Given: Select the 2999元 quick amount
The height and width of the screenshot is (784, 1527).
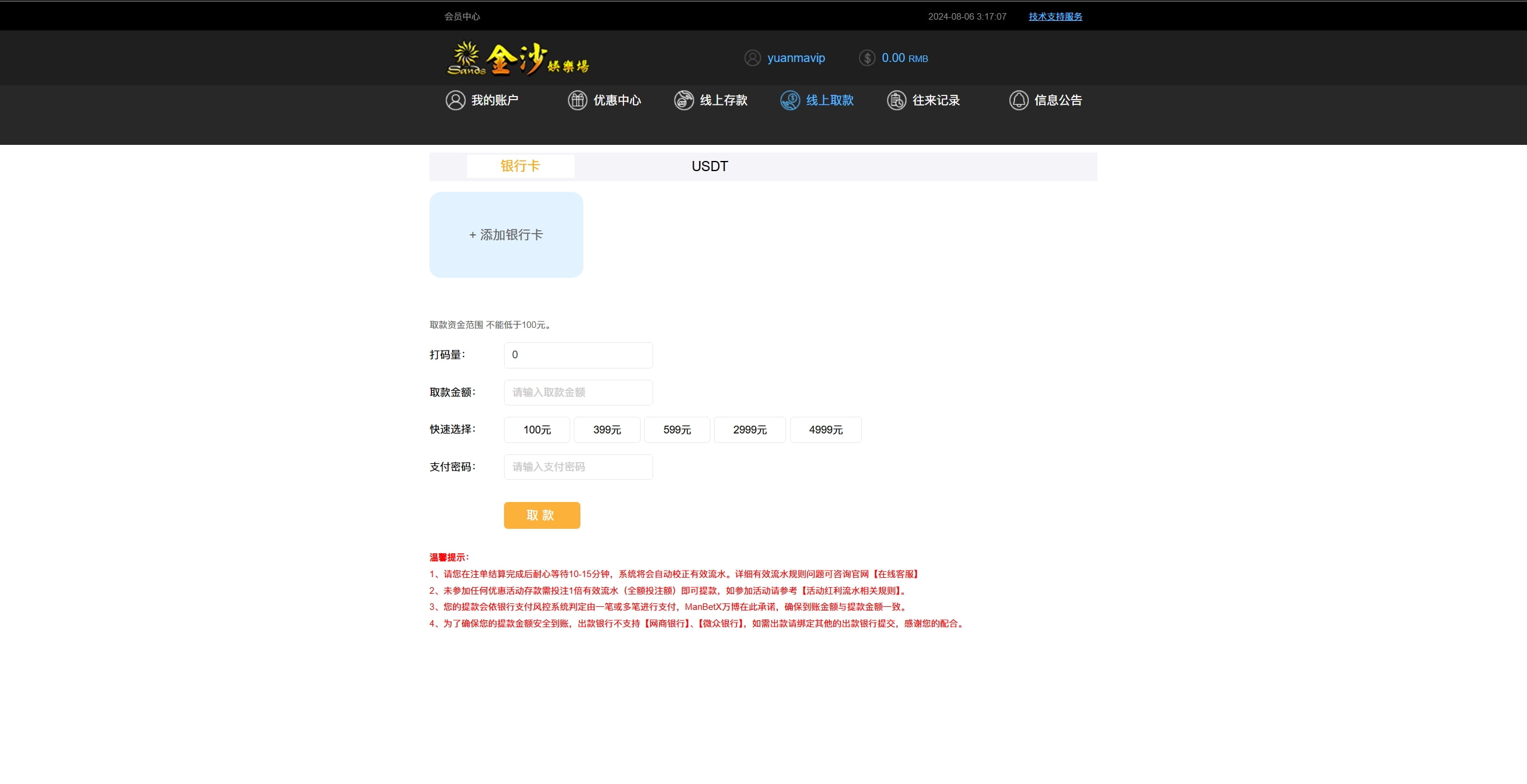Looking at the screenshot, I should 750,430.
